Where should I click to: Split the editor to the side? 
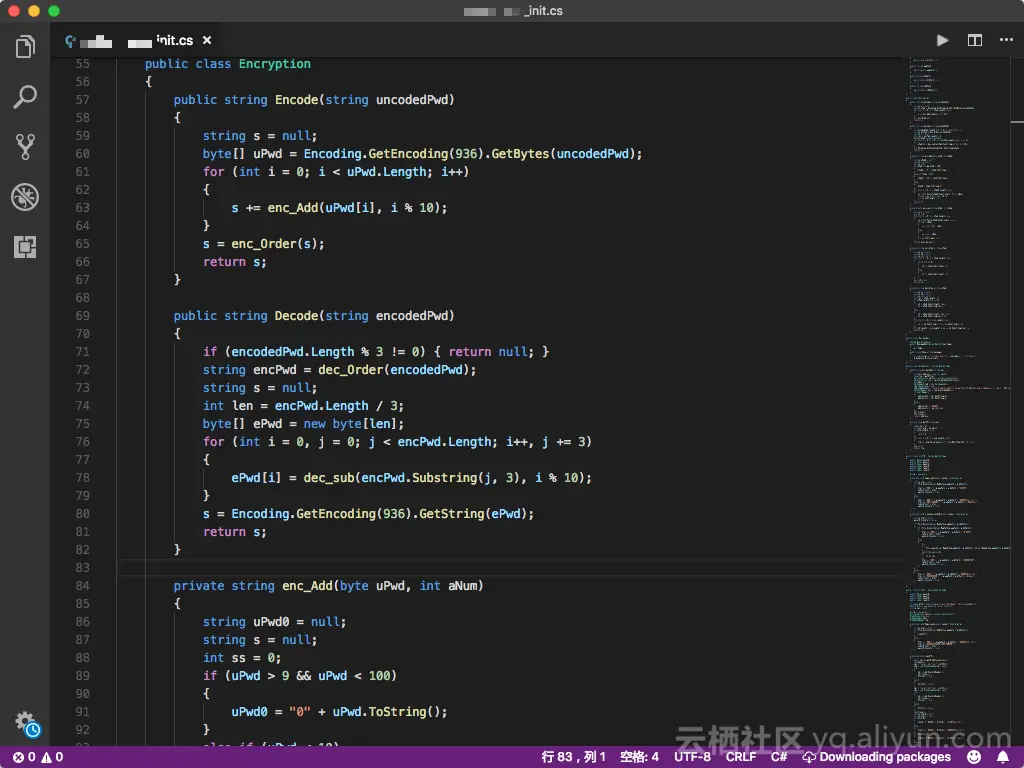[974, 40]
